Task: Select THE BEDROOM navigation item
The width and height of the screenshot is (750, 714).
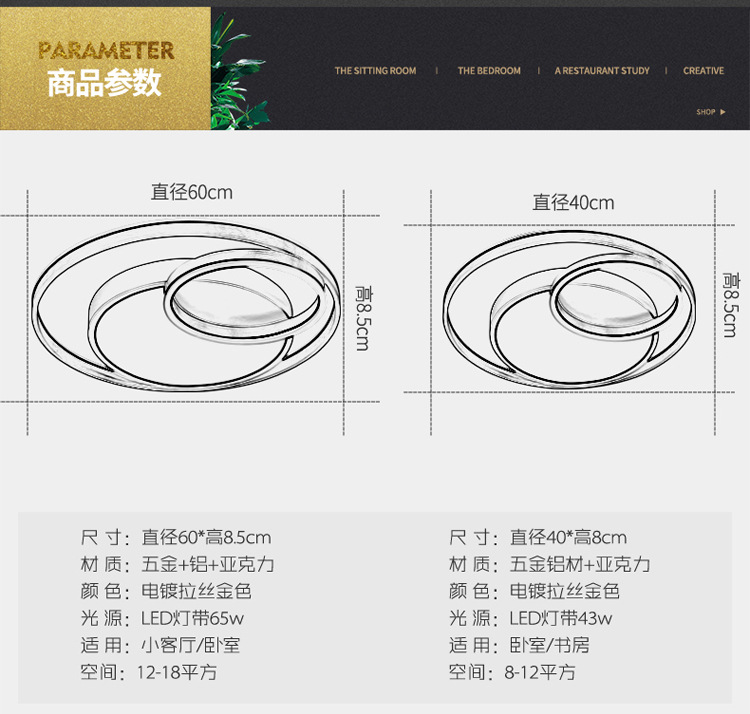Action: coord(489,71)
